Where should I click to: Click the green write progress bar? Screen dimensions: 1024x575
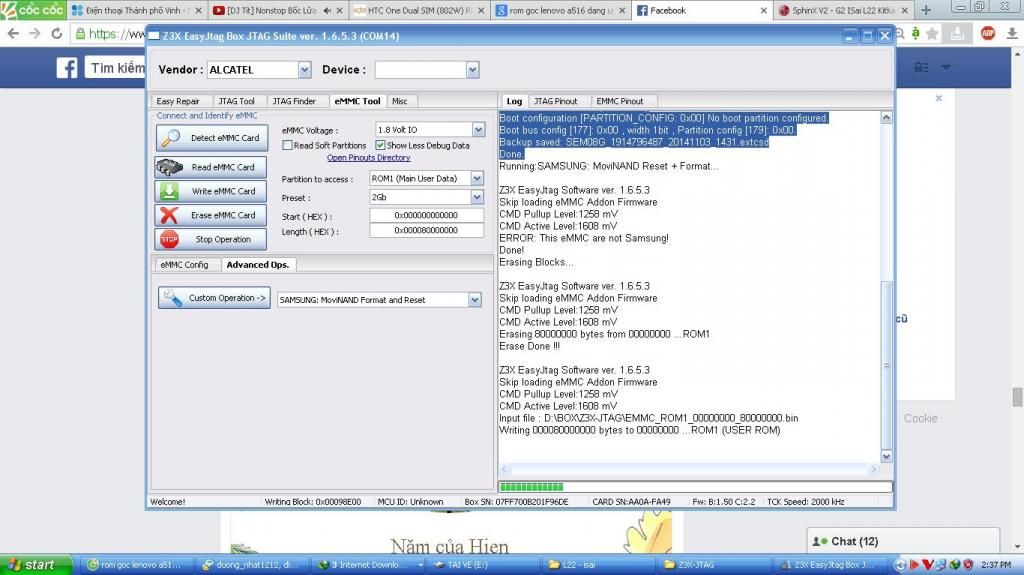pos(532,487)
